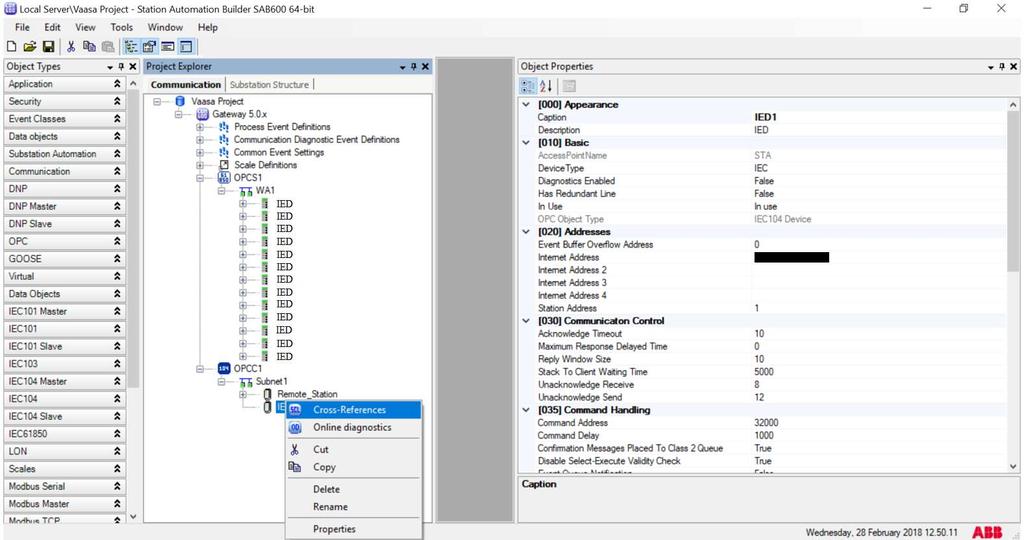
Task: Click the OPCC1 client icon
Action: pos(224,368)
